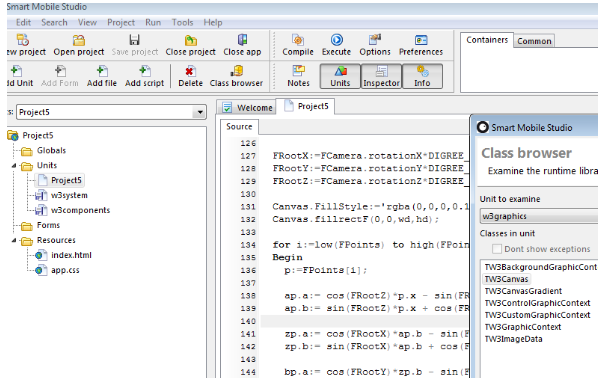Open the Run menu
This screenshot has height=378, width=598.
[153, 23]
